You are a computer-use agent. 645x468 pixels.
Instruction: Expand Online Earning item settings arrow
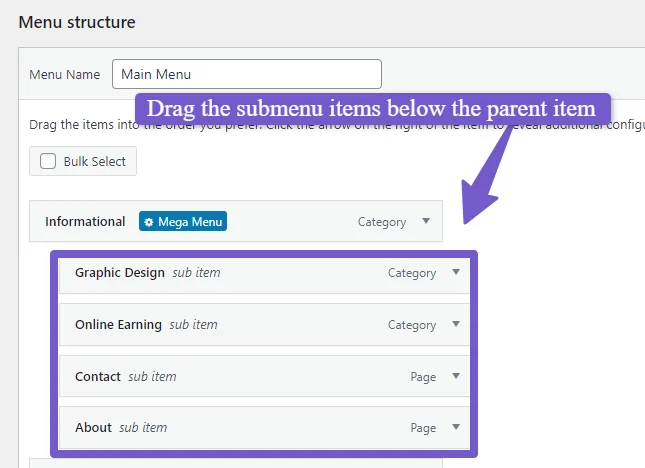pos(456,324)
